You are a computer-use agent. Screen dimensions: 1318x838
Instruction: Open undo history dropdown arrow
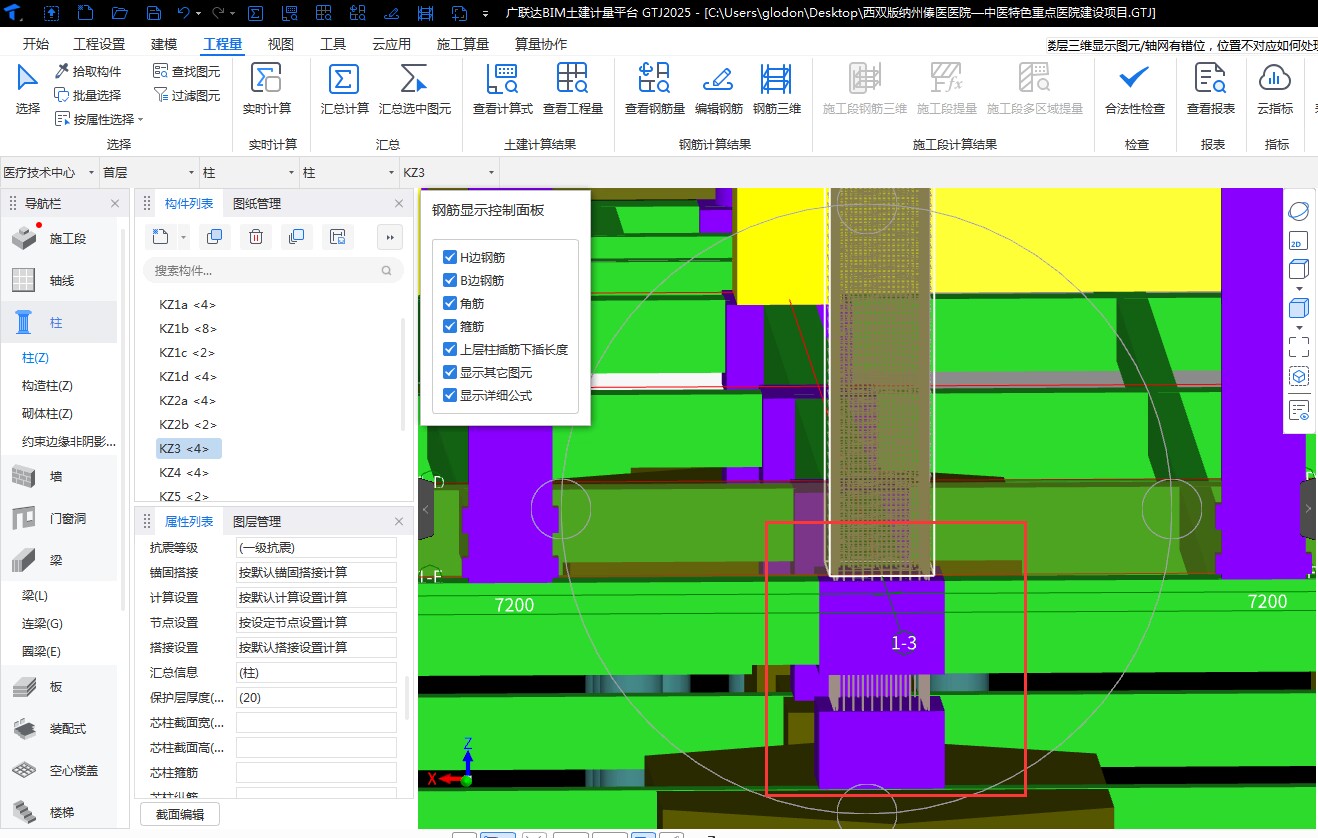point(199,14)
